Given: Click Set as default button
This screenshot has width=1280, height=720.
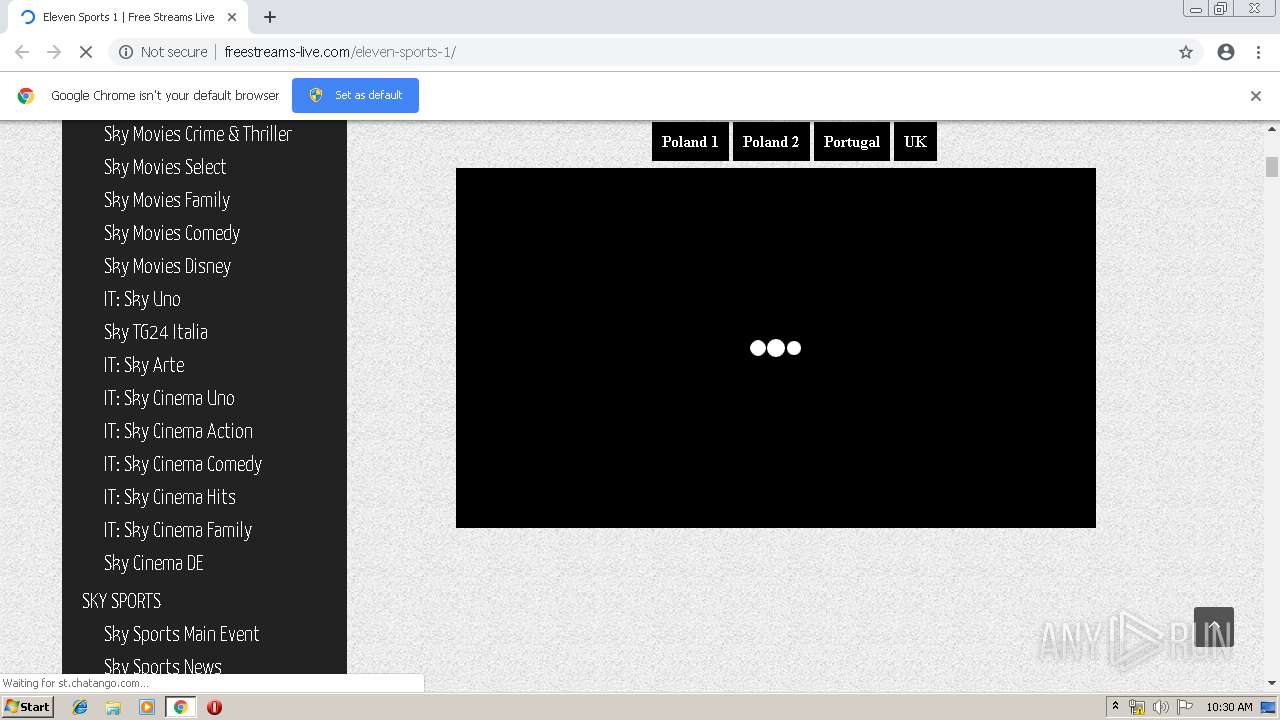Looking at the screenshot, I should (x=355, y=95).
